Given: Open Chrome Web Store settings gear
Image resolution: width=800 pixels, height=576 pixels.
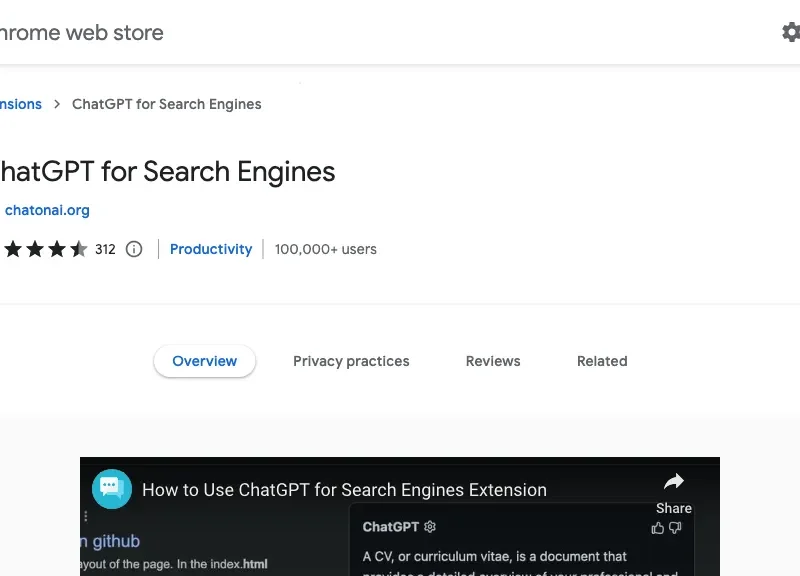Looking at the screenshot, I should (x=791, y=31).
